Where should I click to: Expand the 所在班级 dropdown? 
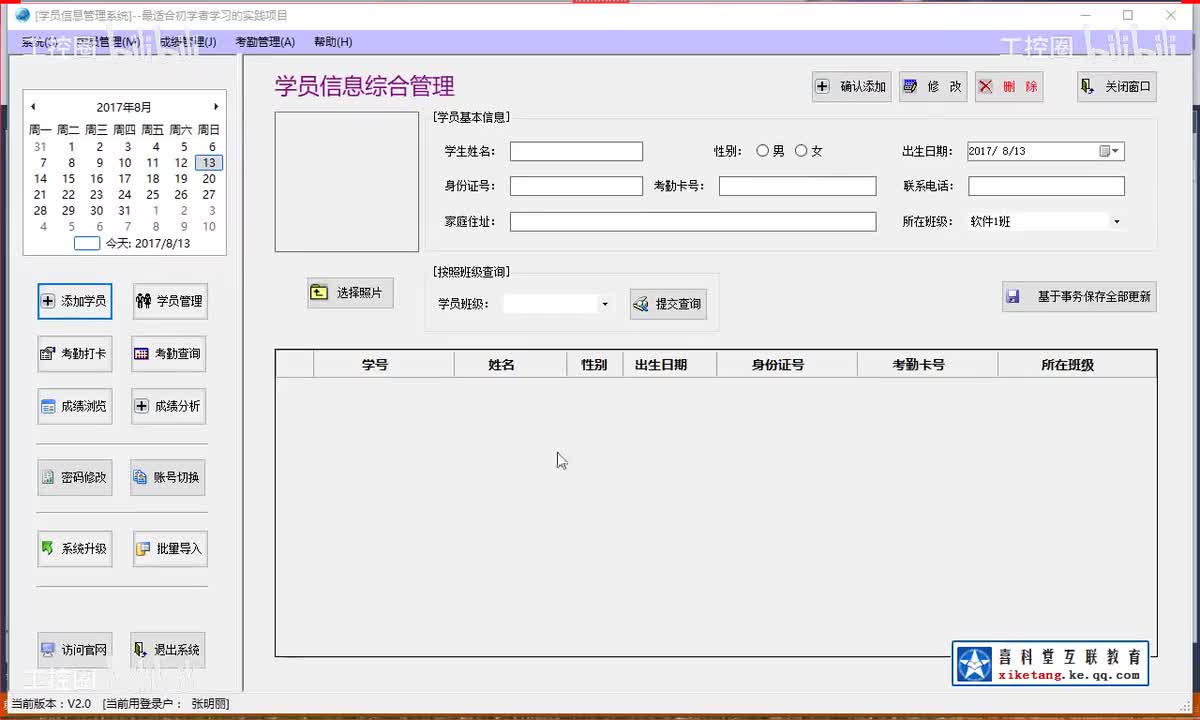1116,222
